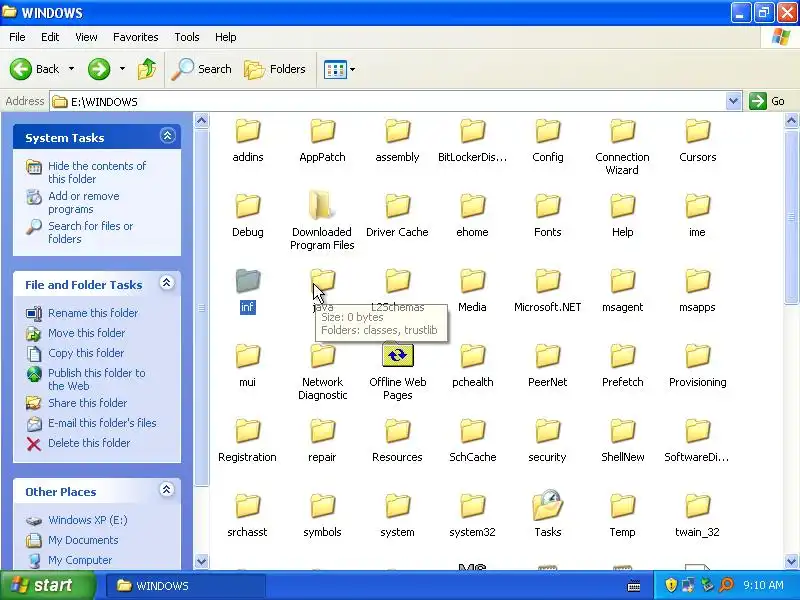
Task: Click Delete this folder
Action: point(89,443)
